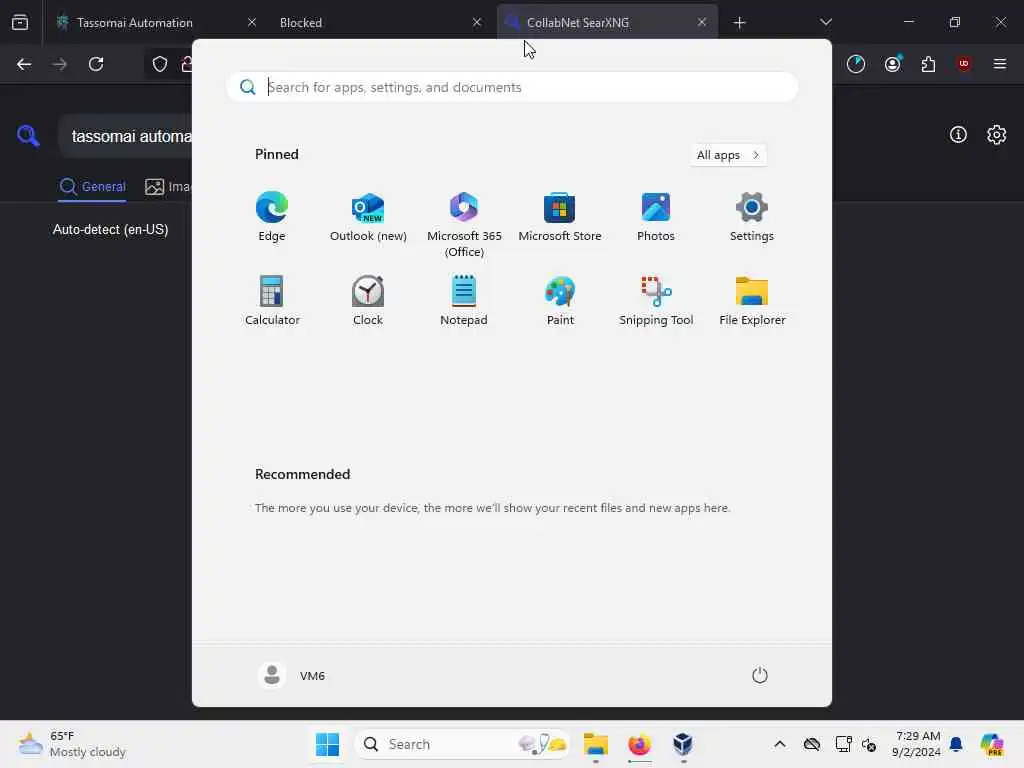Screen dimensions: 1024x768
Task: Click the tassomai automa search query field
Action: pos(127,136)
